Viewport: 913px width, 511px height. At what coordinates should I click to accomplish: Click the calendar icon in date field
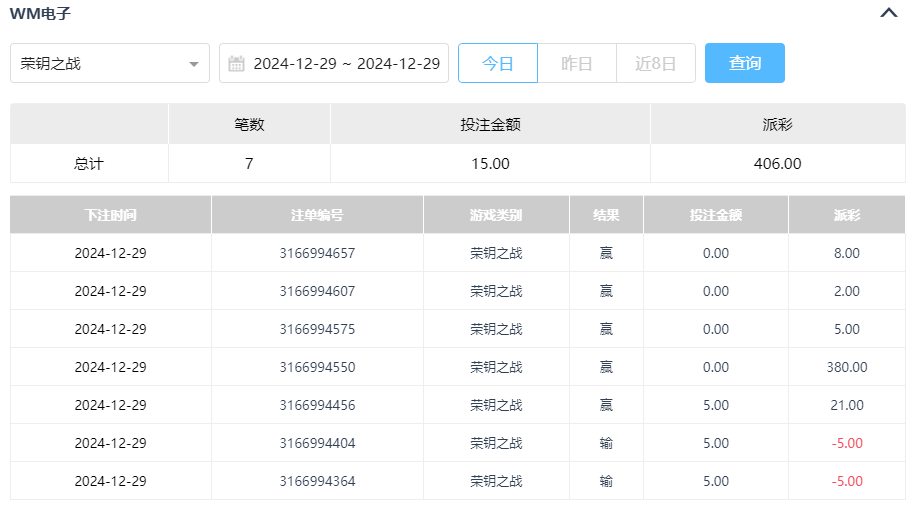(237, 64)
